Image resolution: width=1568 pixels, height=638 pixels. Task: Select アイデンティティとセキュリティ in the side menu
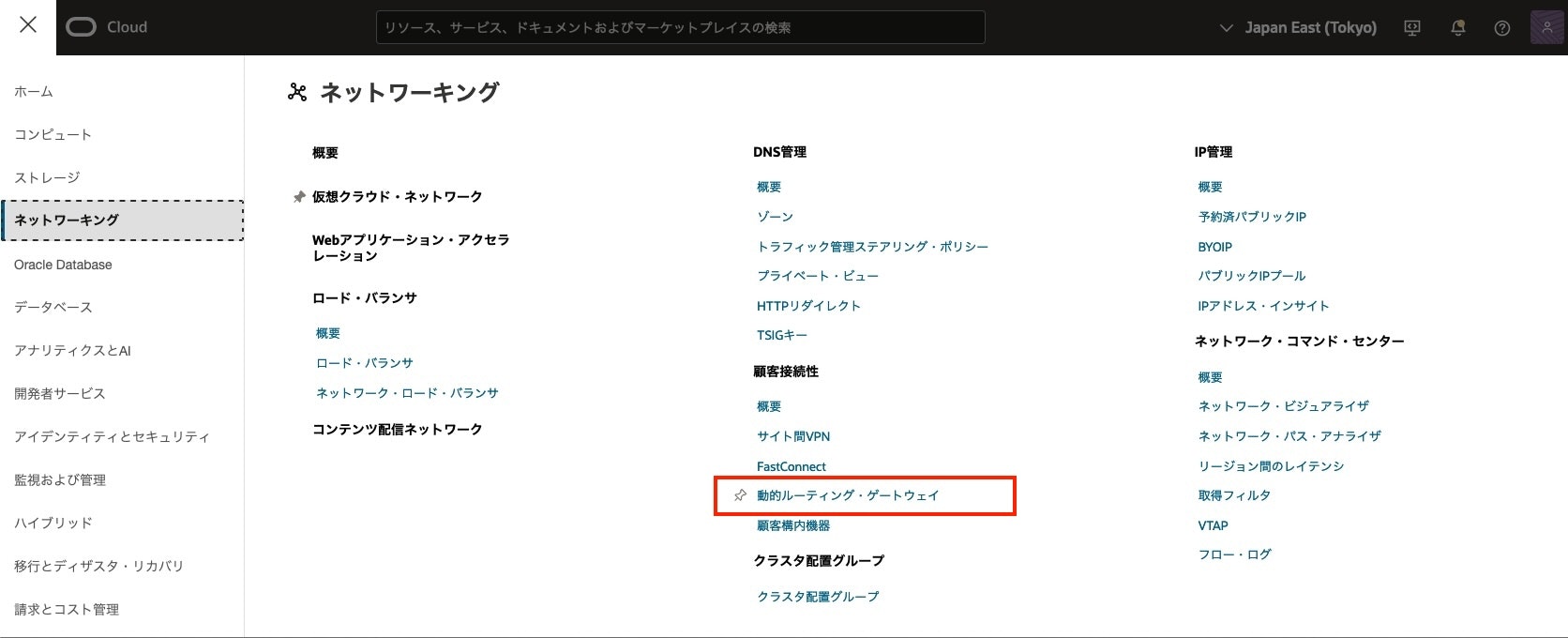click(x=112, y=437)
